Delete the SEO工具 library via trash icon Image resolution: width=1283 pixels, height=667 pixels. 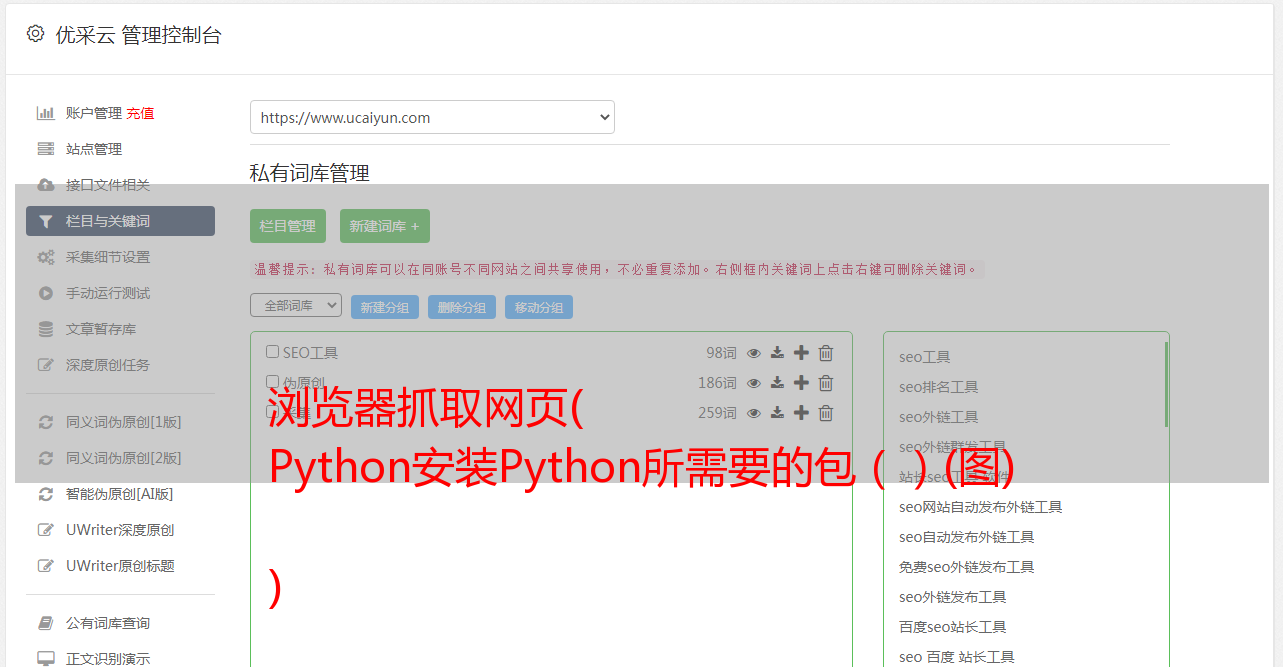826,353
